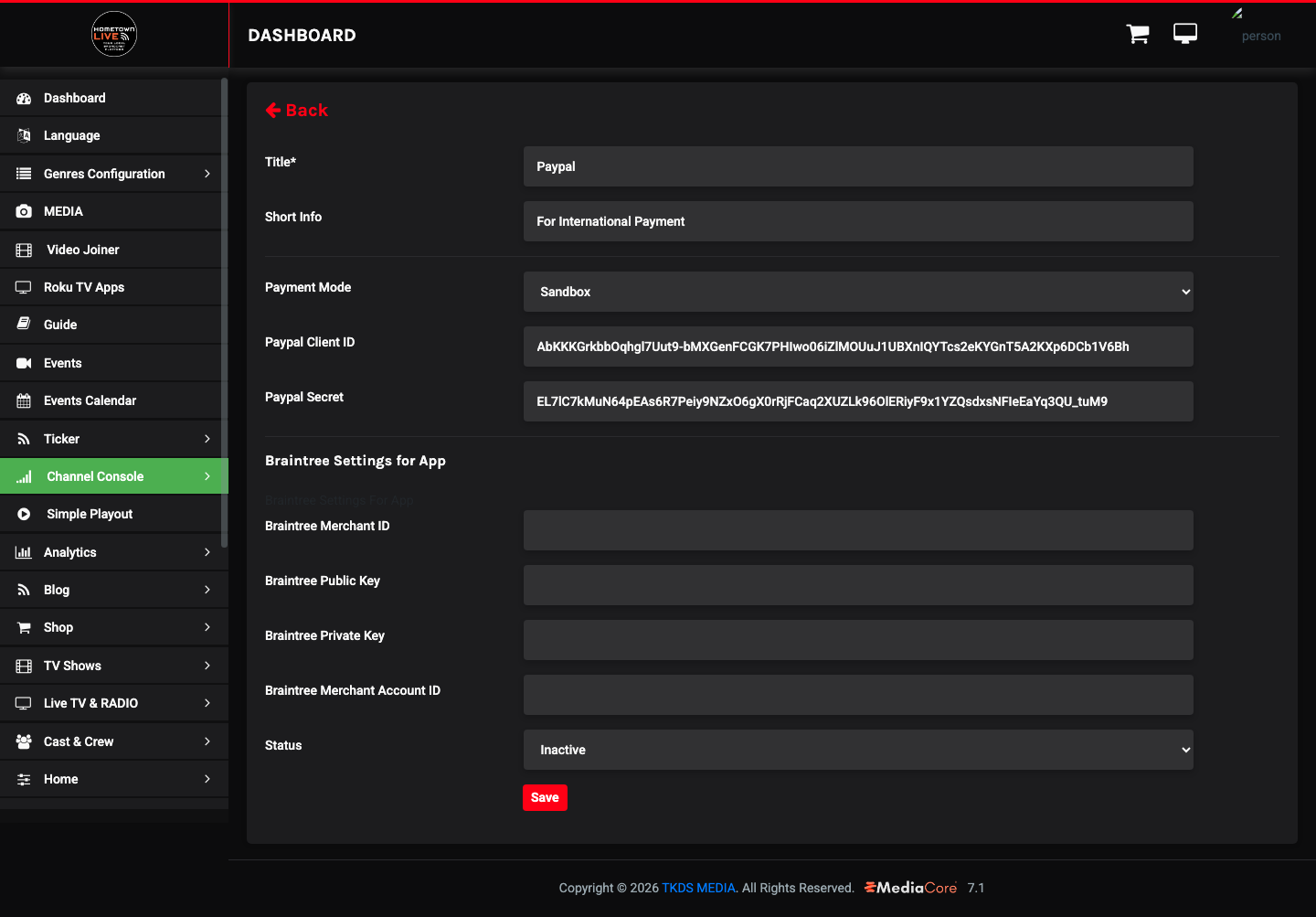1316x917 pixels.
Task: Click the red Save button
Action: pos(545,797)
